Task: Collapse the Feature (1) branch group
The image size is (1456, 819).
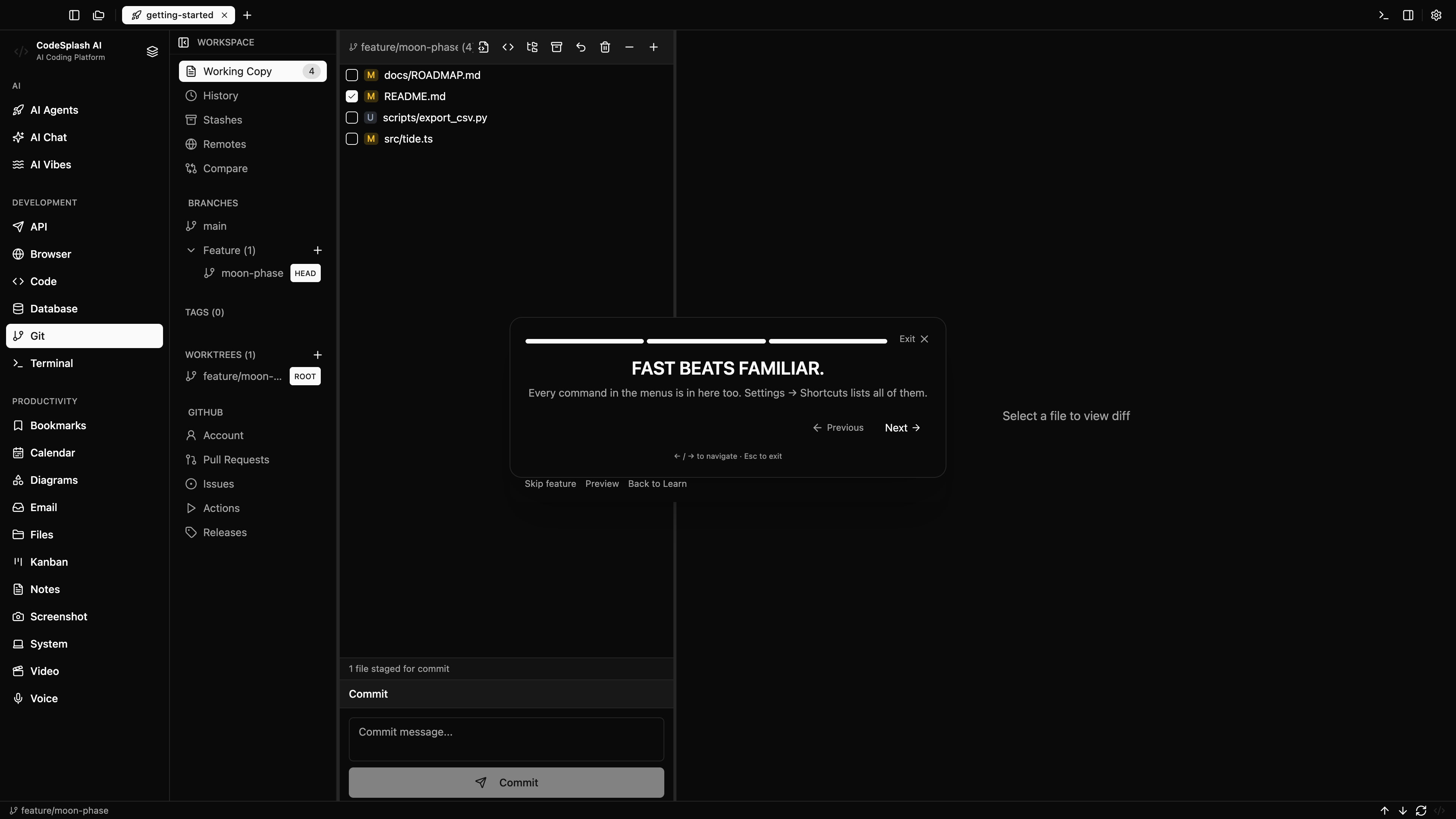Action: pos(191,250)
